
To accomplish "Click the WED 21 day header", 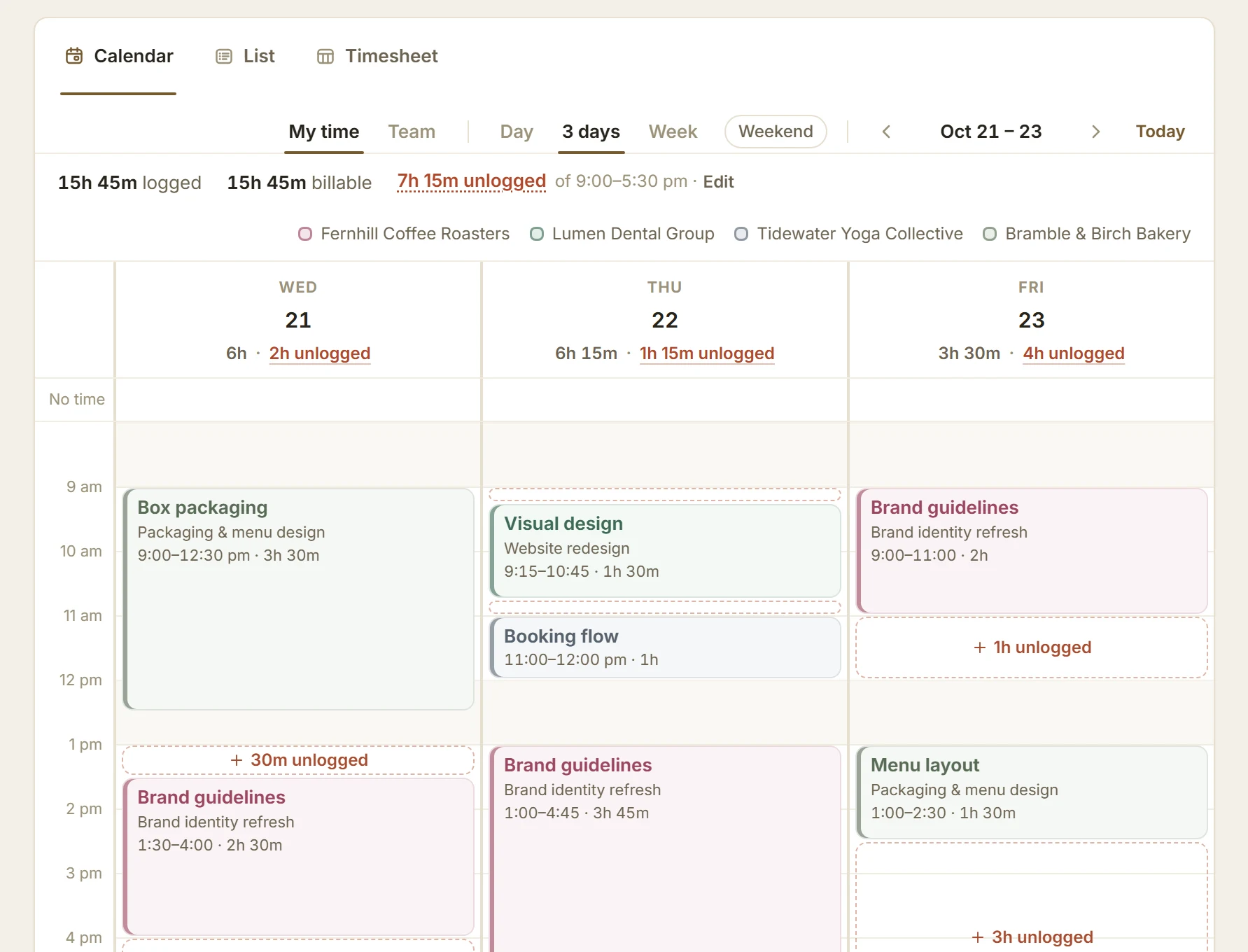I will pos(298,321).
